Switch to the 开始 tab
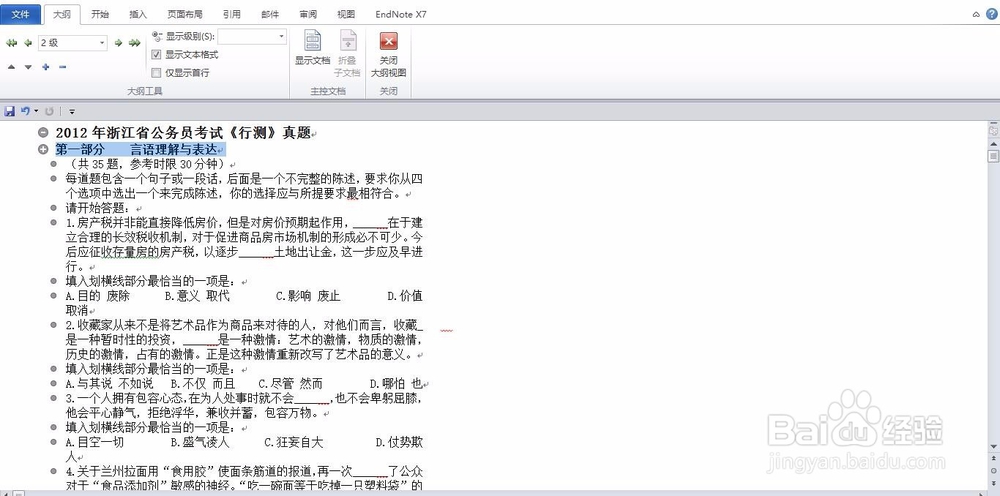 click(x=100, y=14)
